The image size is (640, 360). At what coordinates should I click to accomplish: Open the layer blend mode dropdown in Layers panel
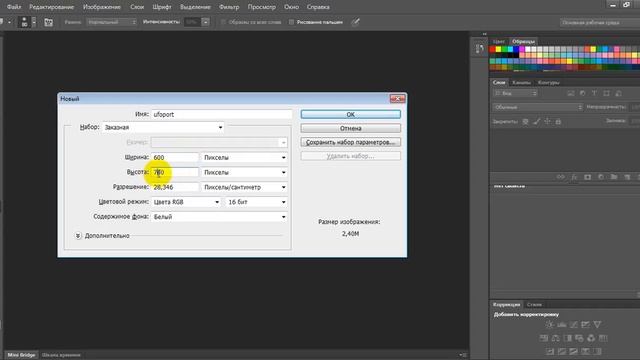pyautogui.click(x=538, y=107)
